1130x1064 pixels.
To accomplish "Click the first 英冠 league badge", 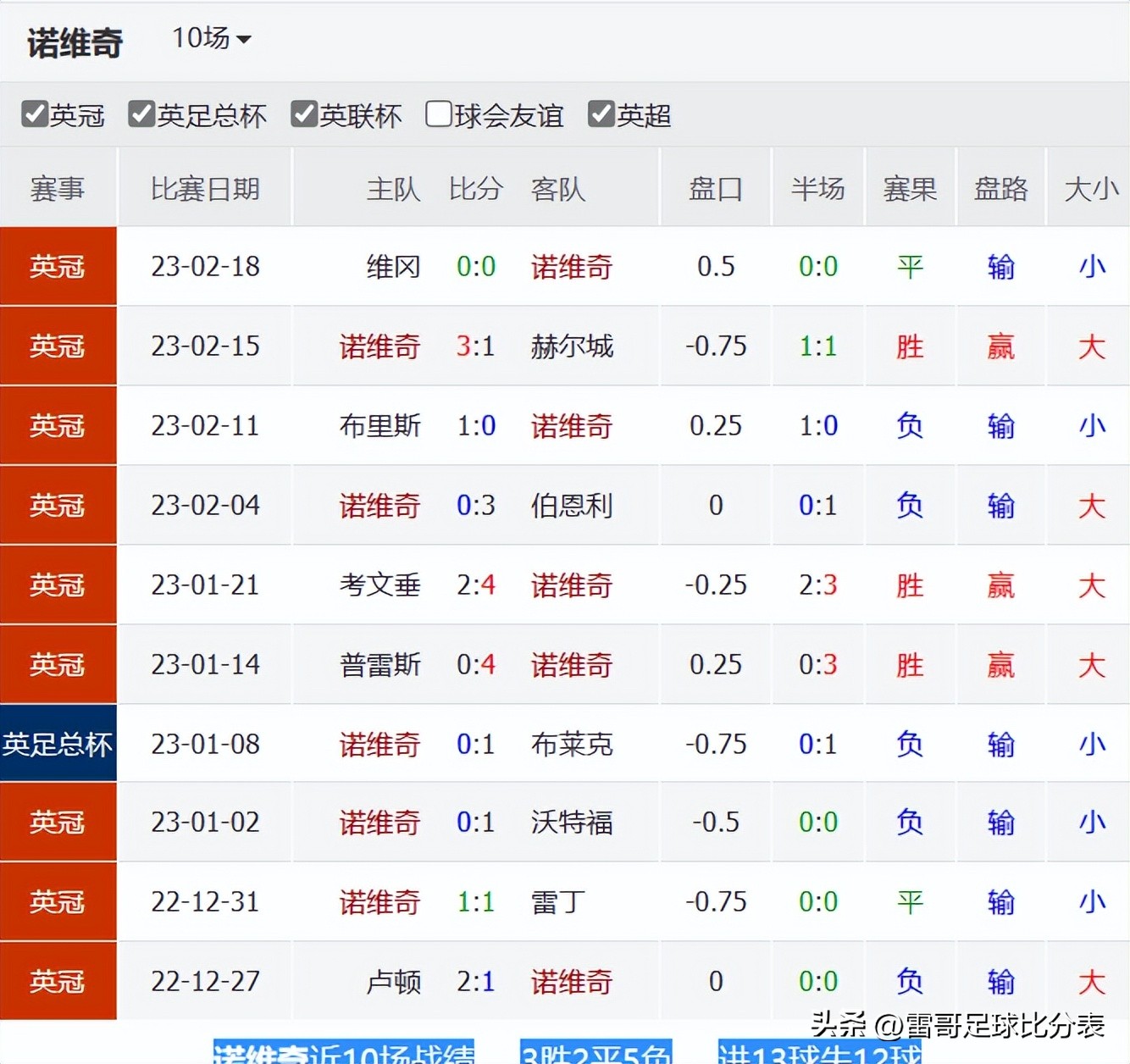I will (x=58, y=267).
